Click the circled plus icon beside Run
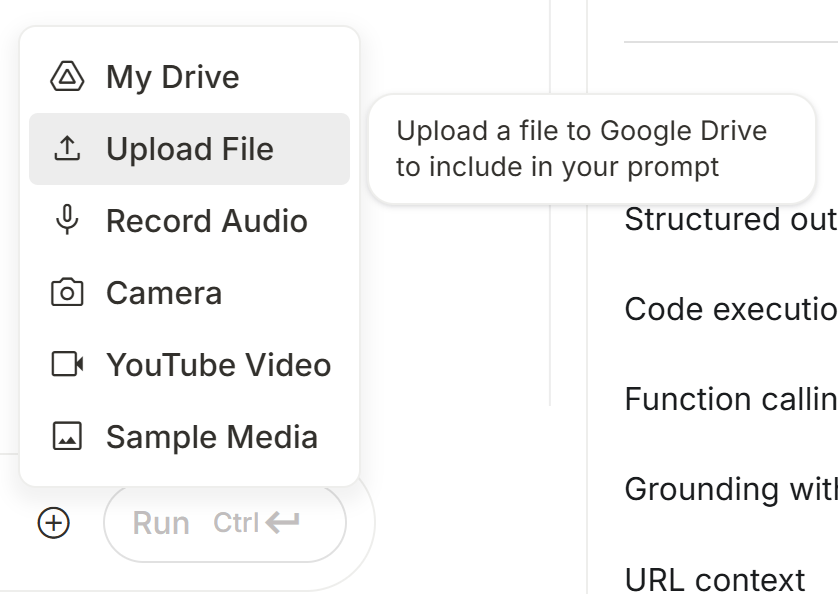Image resolution: width=838 pixels, height=594 pixels. [54, 522]
